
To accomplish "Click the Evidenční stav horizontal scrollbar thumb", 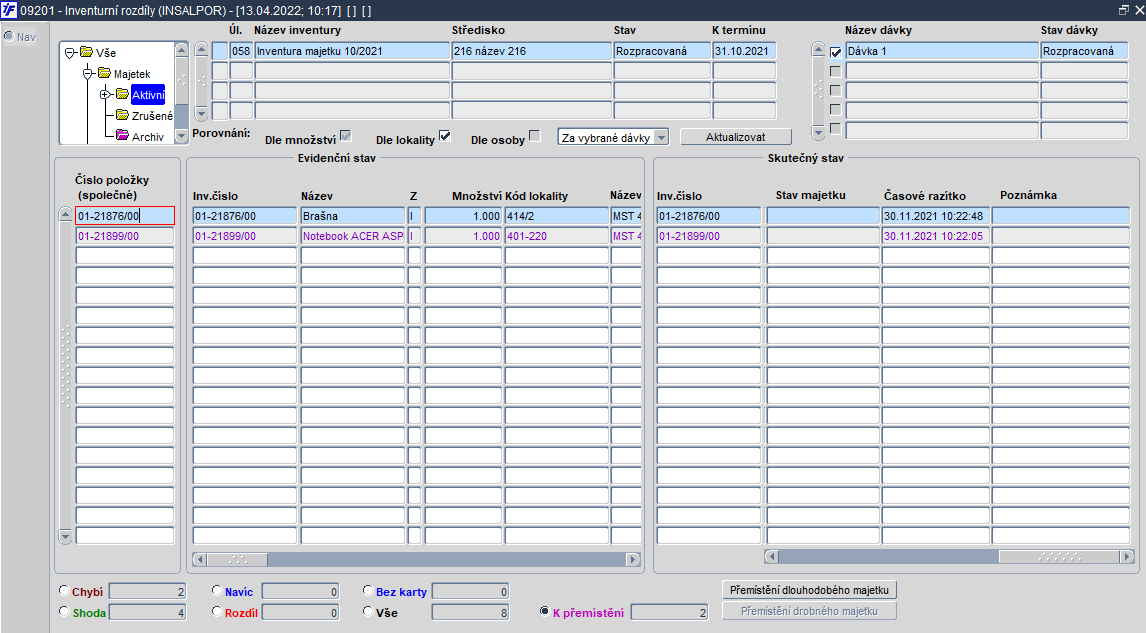I will click(x=238, y=559).
